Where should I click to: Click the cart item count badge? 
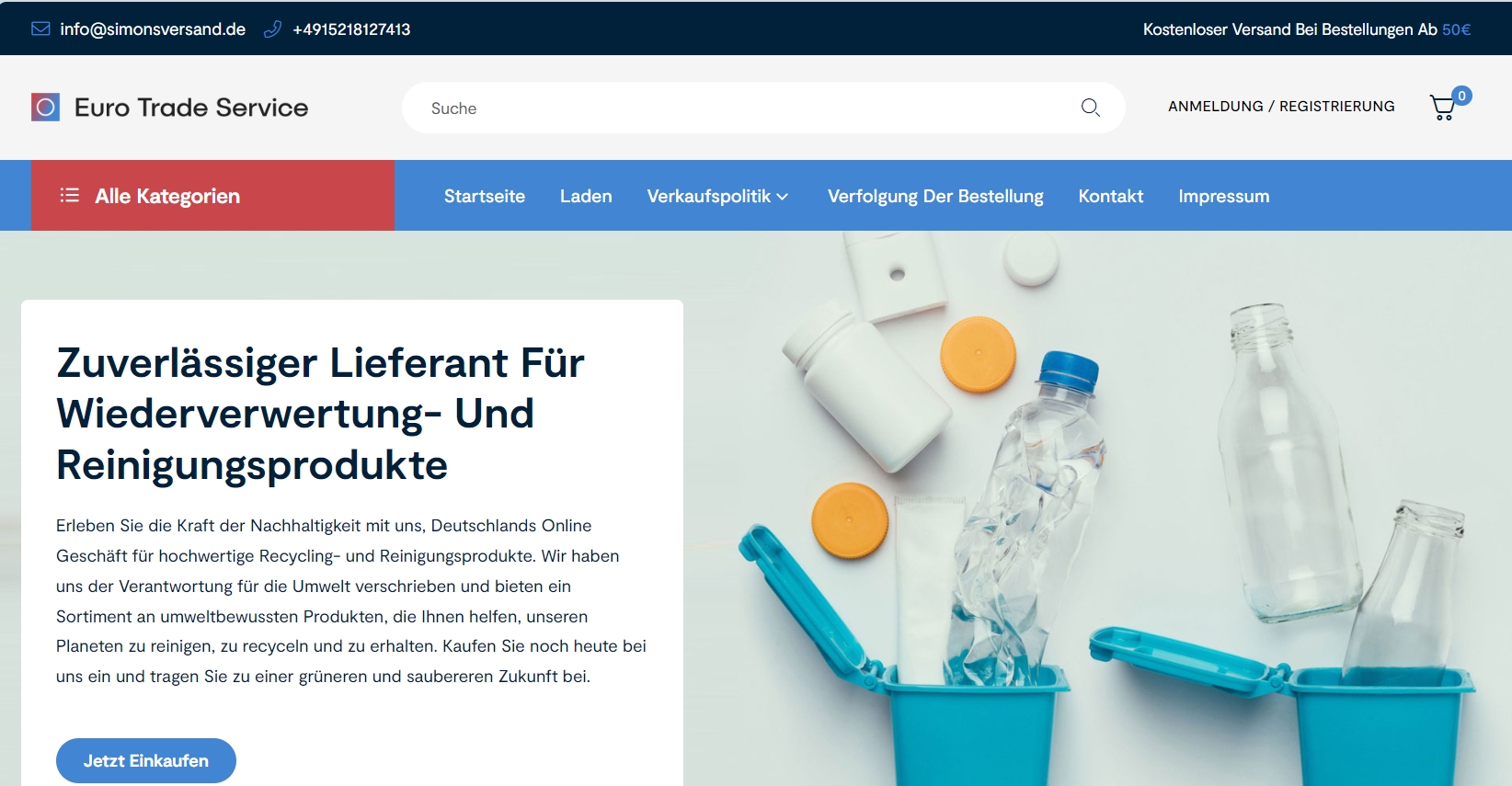pyautogui.click(x=1461, y=96)
